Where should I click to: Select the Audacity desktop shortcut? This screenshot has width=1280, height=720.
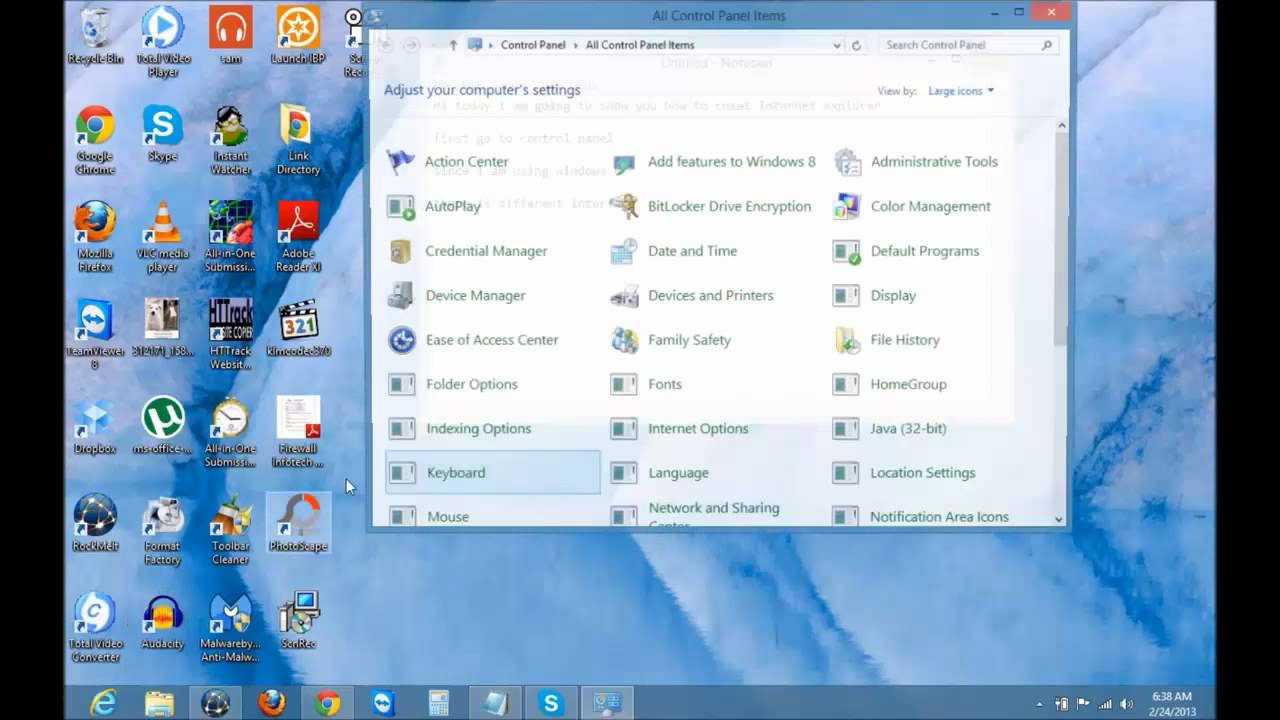(162, 621)
